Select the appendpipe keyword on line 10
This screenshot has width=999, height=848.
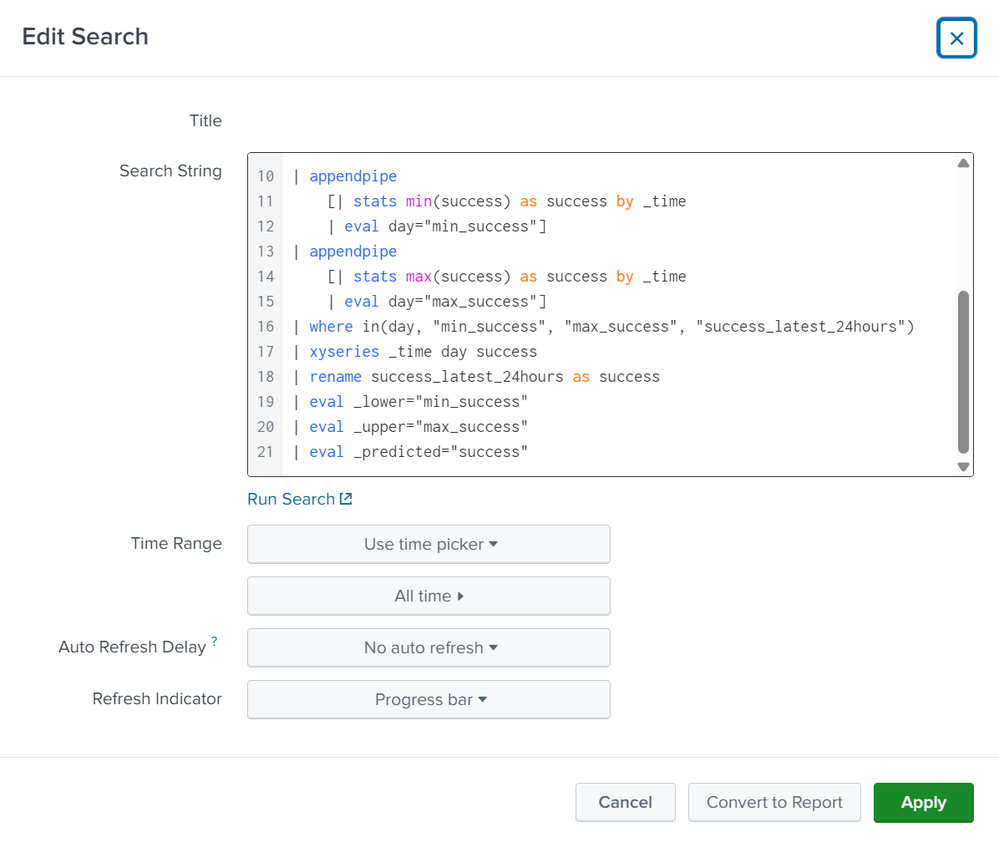click(x=352, y=176)
